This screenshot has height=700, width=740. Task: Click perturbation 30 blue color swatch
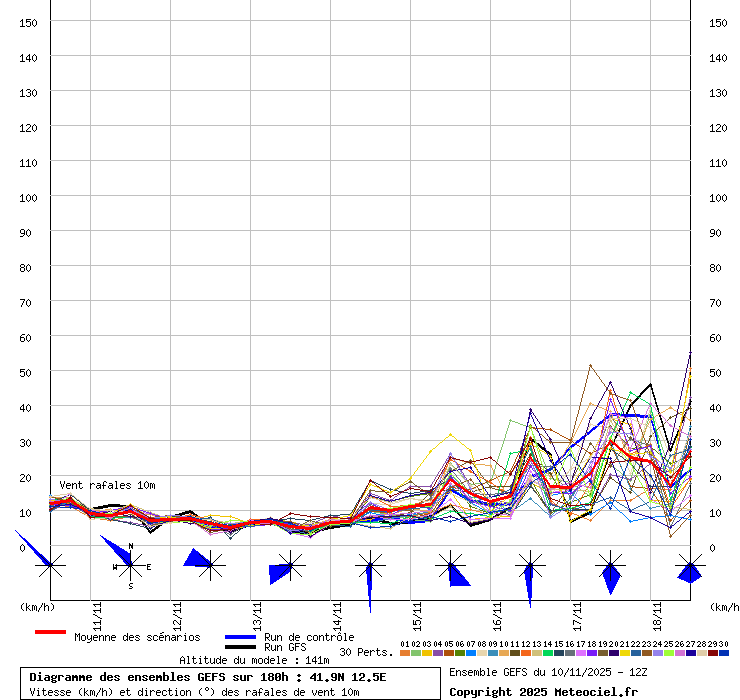click(724, 653)
